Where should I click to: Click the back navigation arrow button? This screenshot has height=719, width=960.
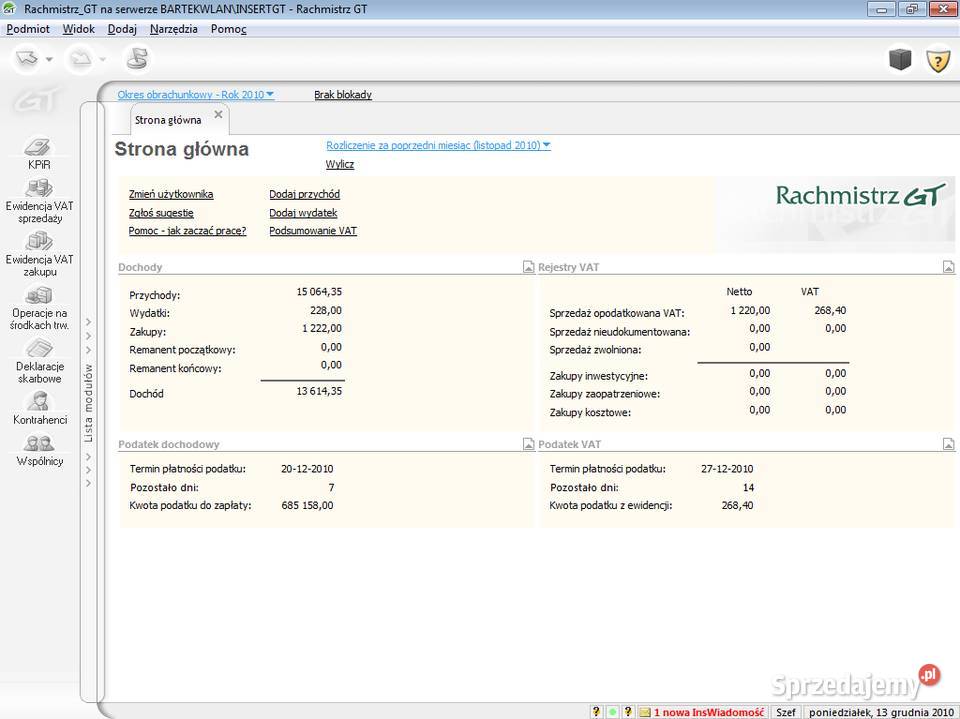pyautogui.click(x=27, y=59)
